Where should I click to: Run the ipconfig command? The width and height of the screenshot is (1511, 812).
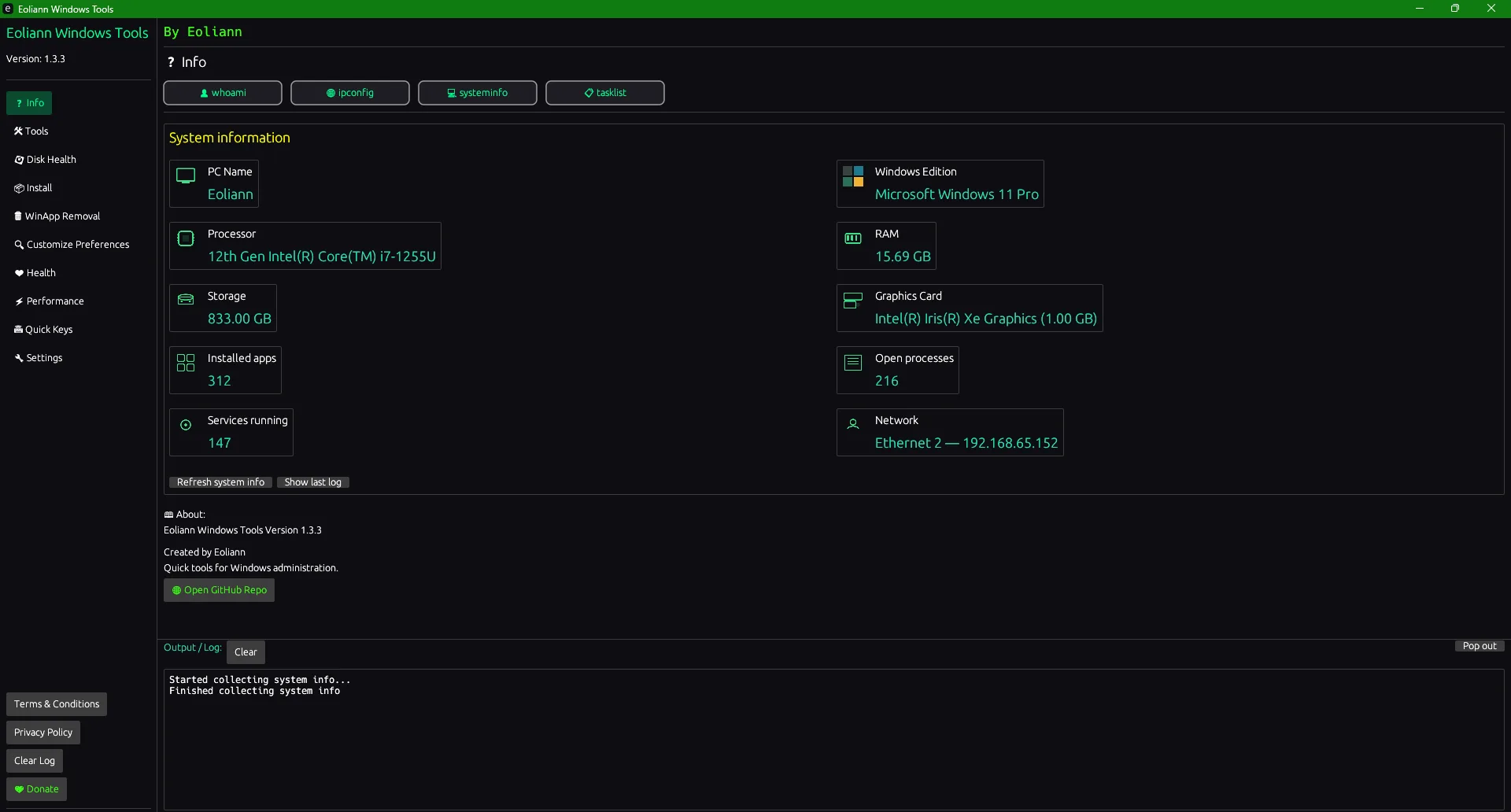click(x=350, y=93)
